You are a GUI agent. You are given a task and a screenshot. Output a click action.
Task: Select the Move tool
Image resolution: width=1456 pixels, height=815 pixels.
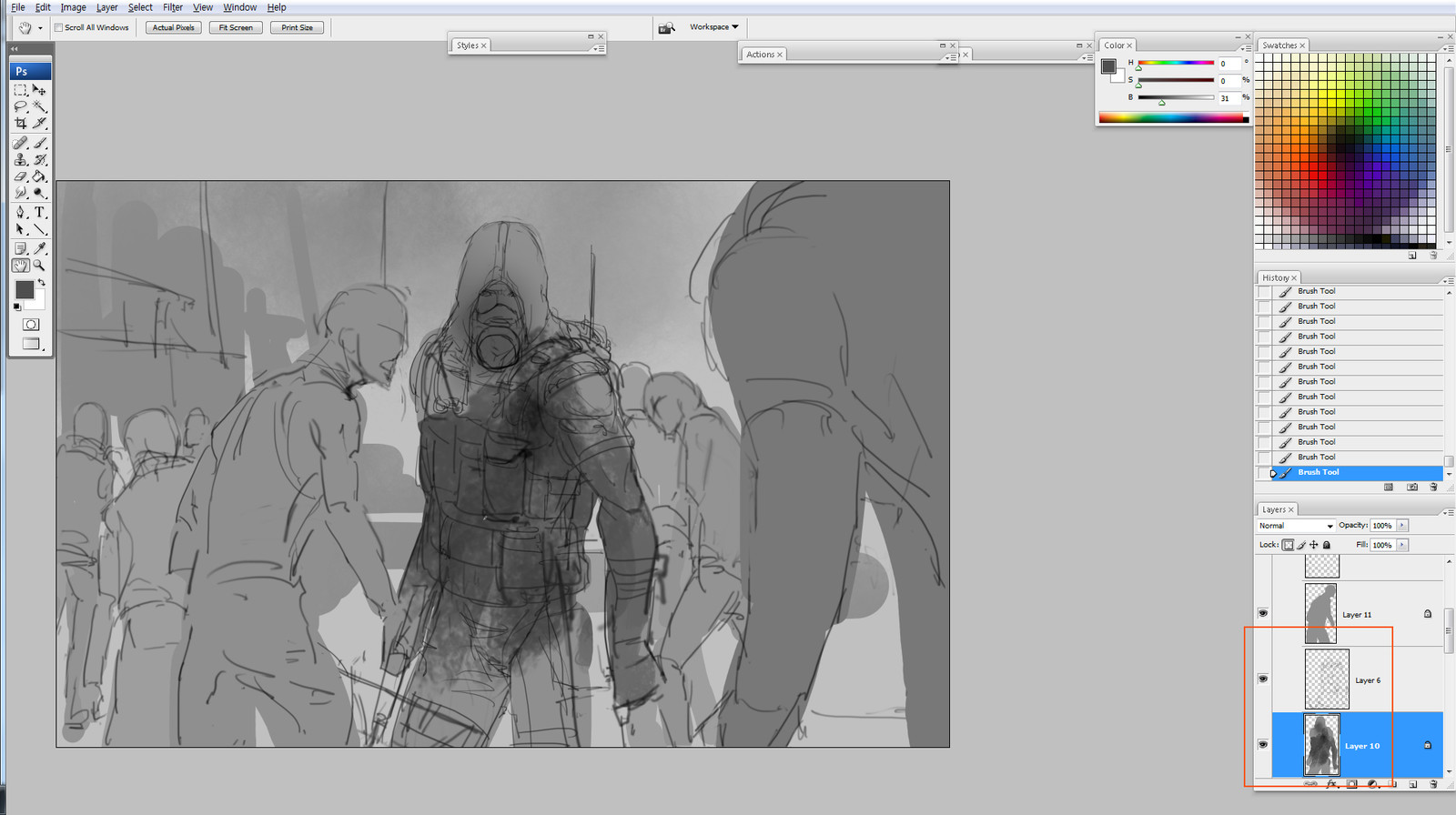tap(39, 90)
